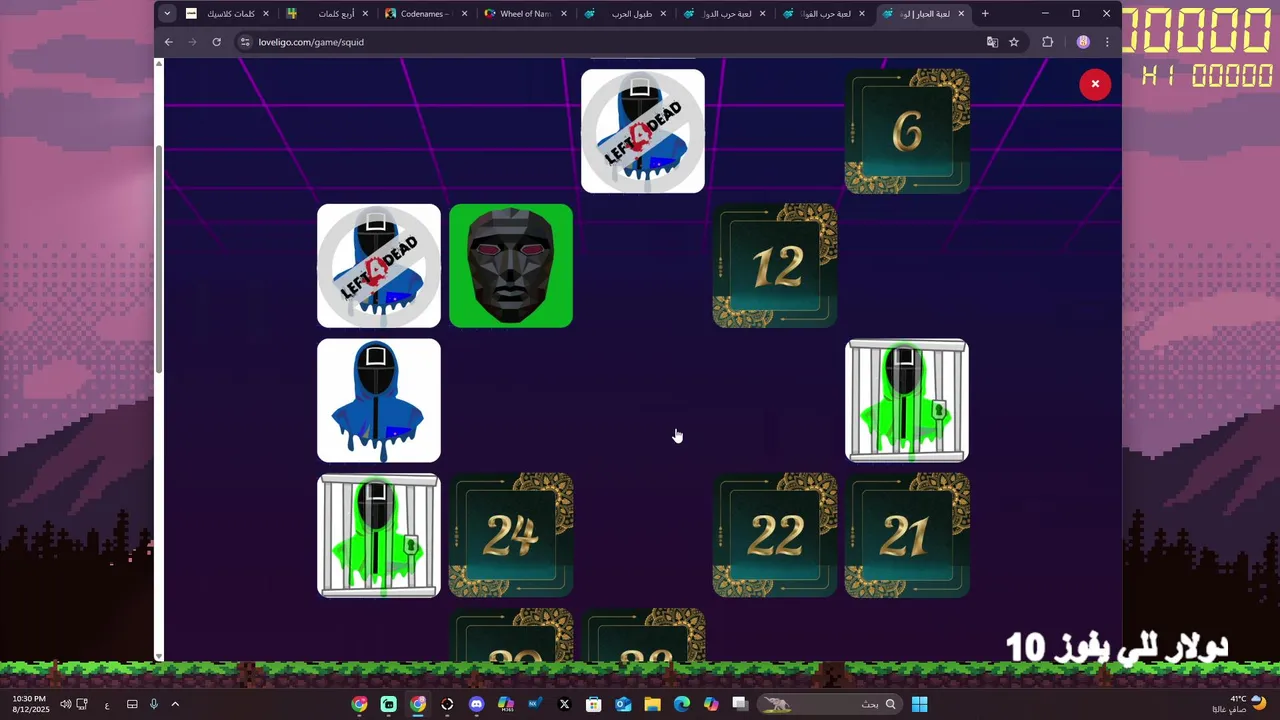This screenshot has height=720, width=1280.
Task: Switch to the لعبة حرب الدول tab
Action: tap(724, 14)
